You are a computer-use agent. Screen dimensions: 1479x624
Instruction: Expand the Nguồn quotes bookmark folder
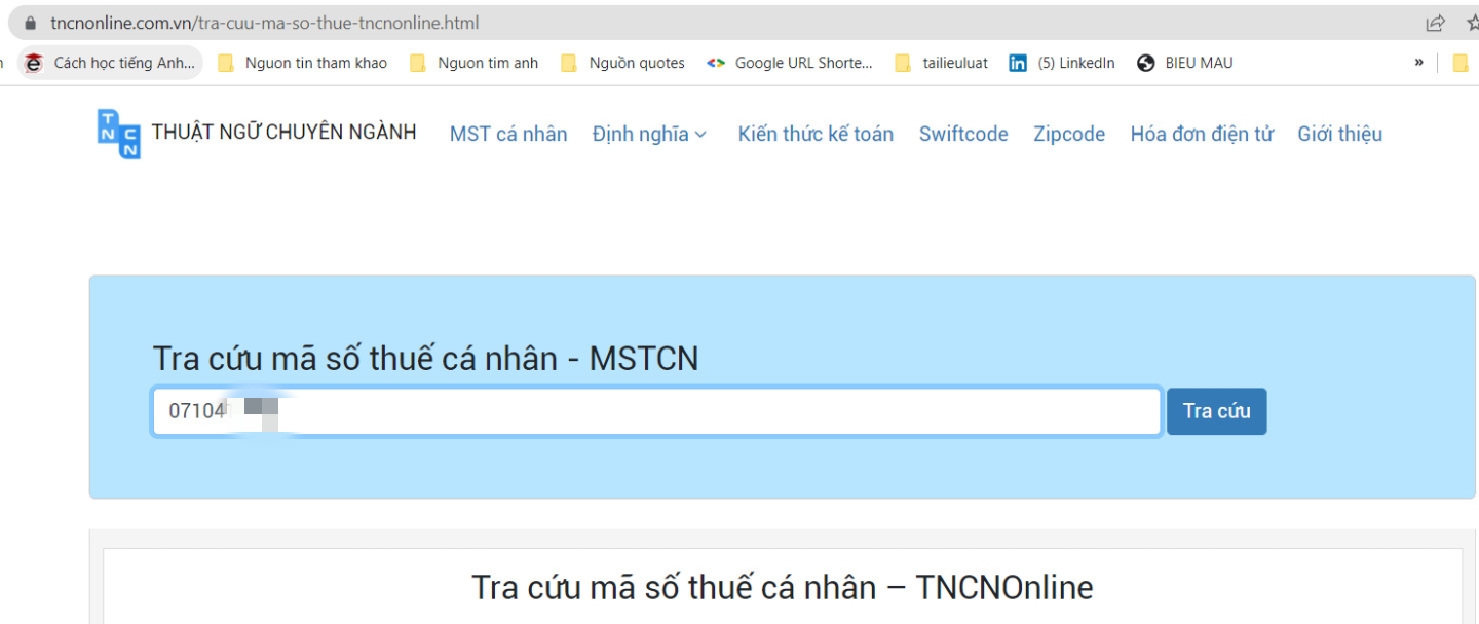click(623, 63)
